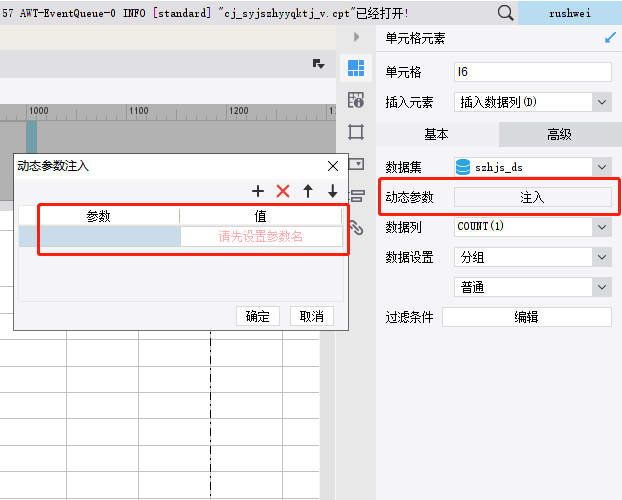Click the log message text at top
The image size is (622, 500).
205,13
